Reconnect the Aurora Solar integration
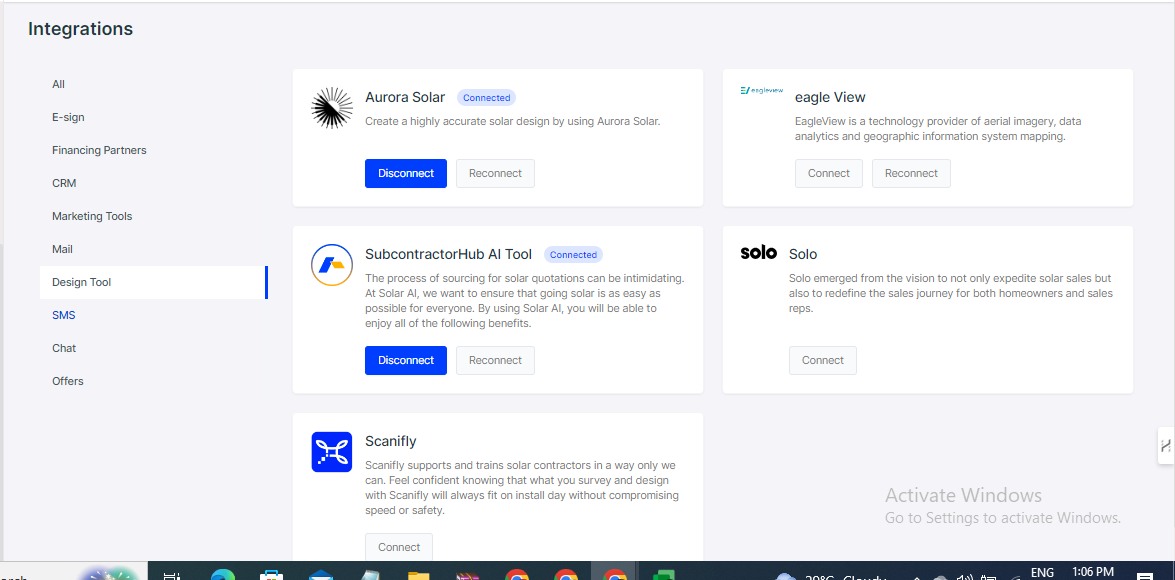Image resolution: width=1175 pixels, height=580 pixels. (x=495, y=173)
